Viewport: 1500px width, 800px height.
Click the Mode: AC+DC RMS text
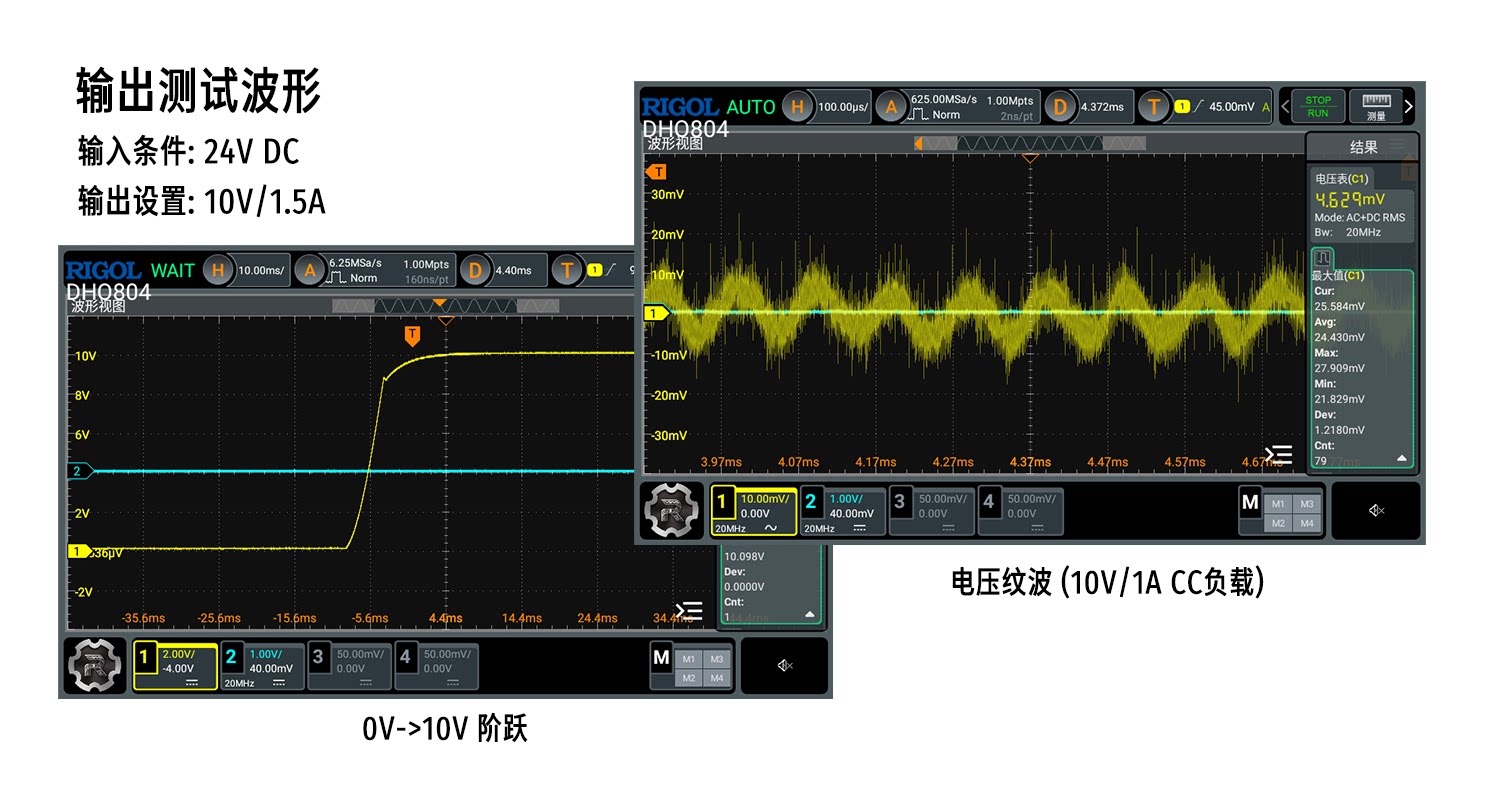(1362, 217)
